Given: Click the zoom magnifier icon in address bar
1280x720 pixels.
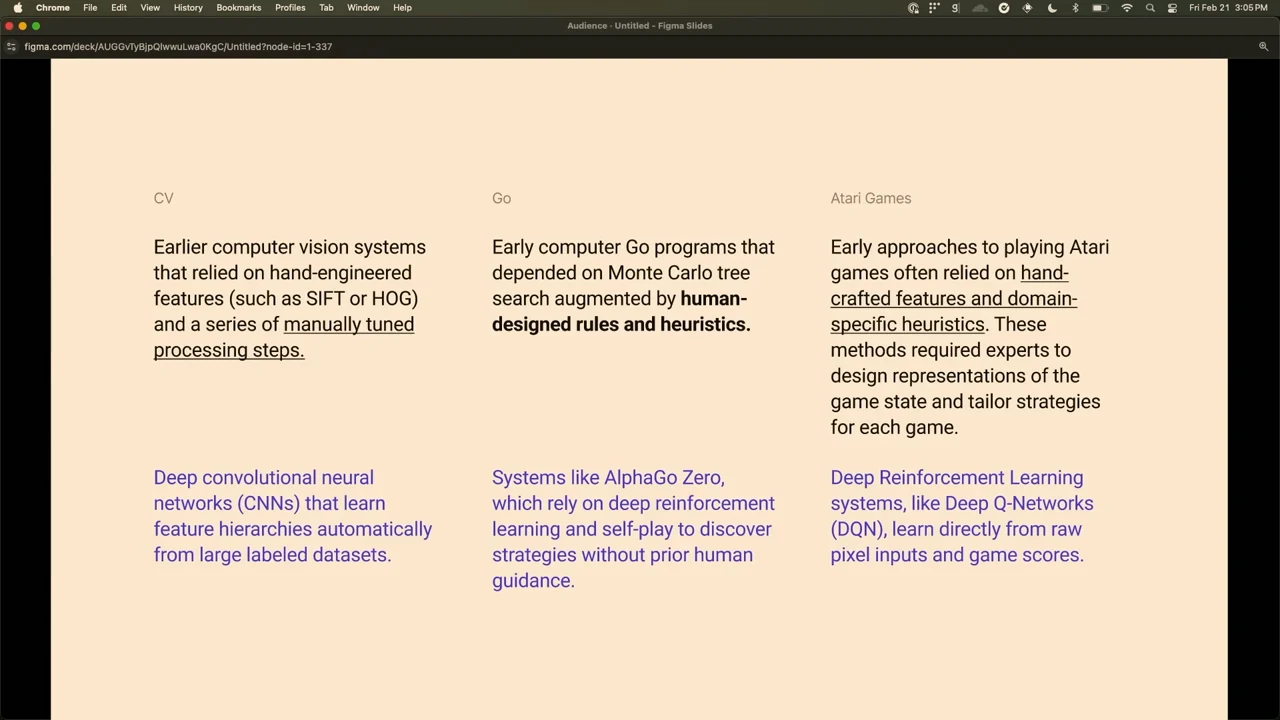Looking at the screenshot, I should (1263, 46).
